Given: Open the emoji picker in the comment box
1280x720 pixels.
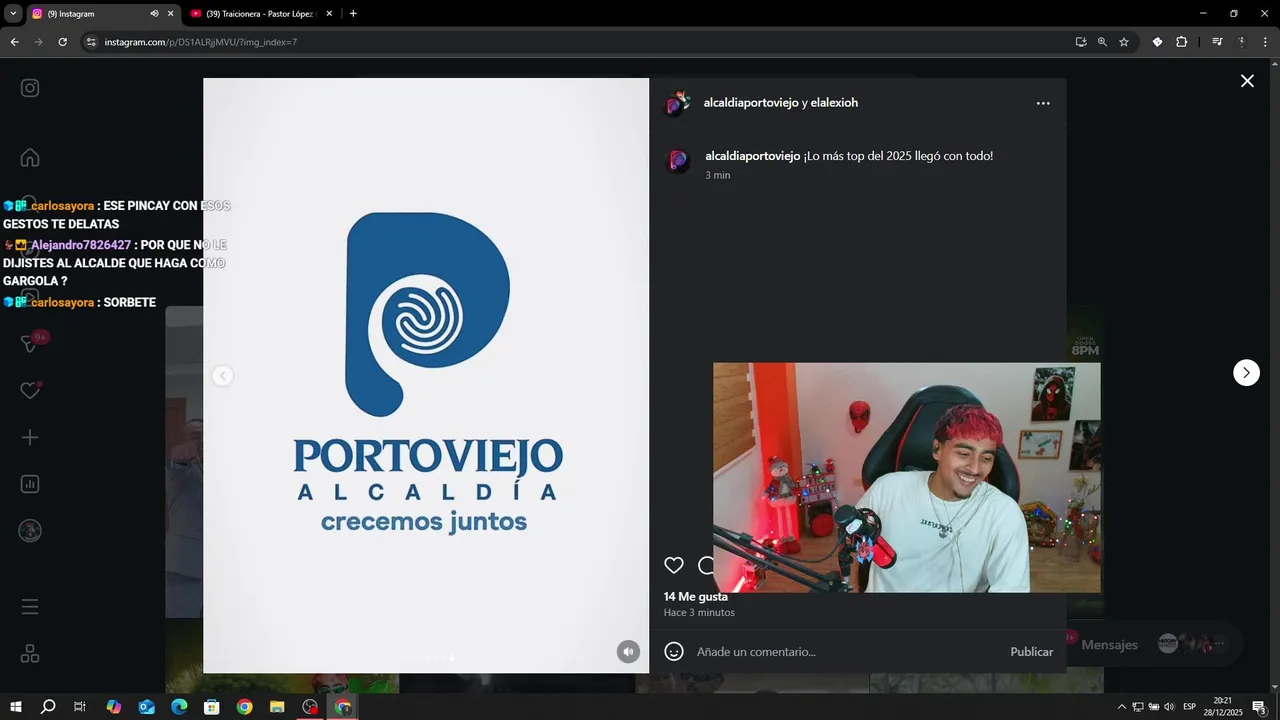Looking at the screenshot, I should point(674,652).
